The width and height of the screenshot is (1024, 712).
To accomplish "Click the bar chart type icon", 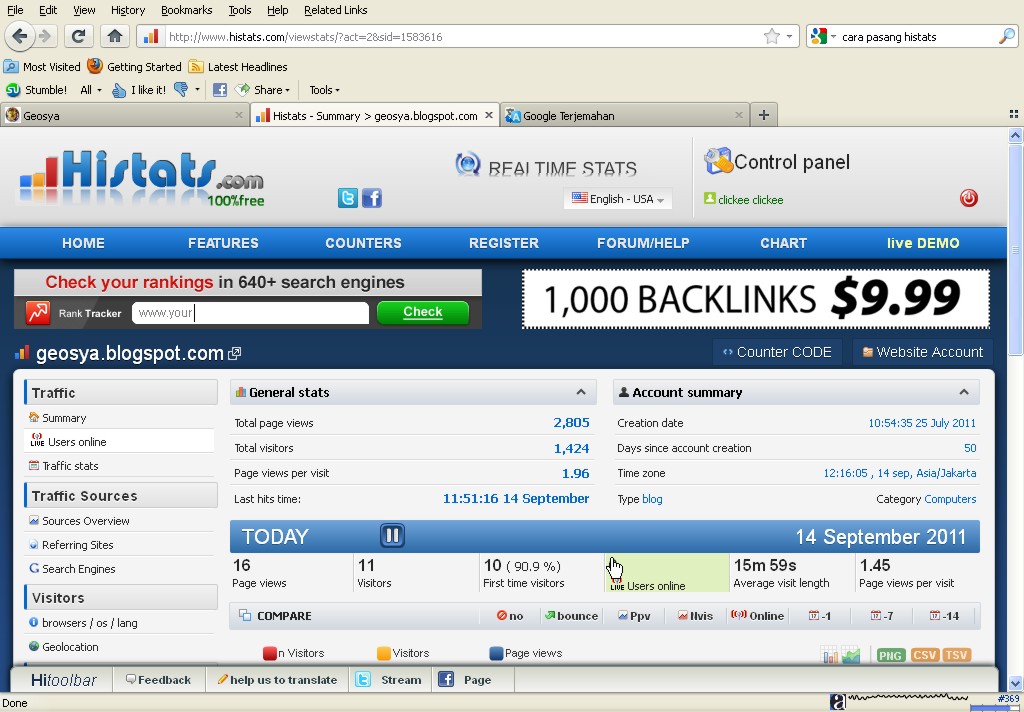I will click(829, 655).
